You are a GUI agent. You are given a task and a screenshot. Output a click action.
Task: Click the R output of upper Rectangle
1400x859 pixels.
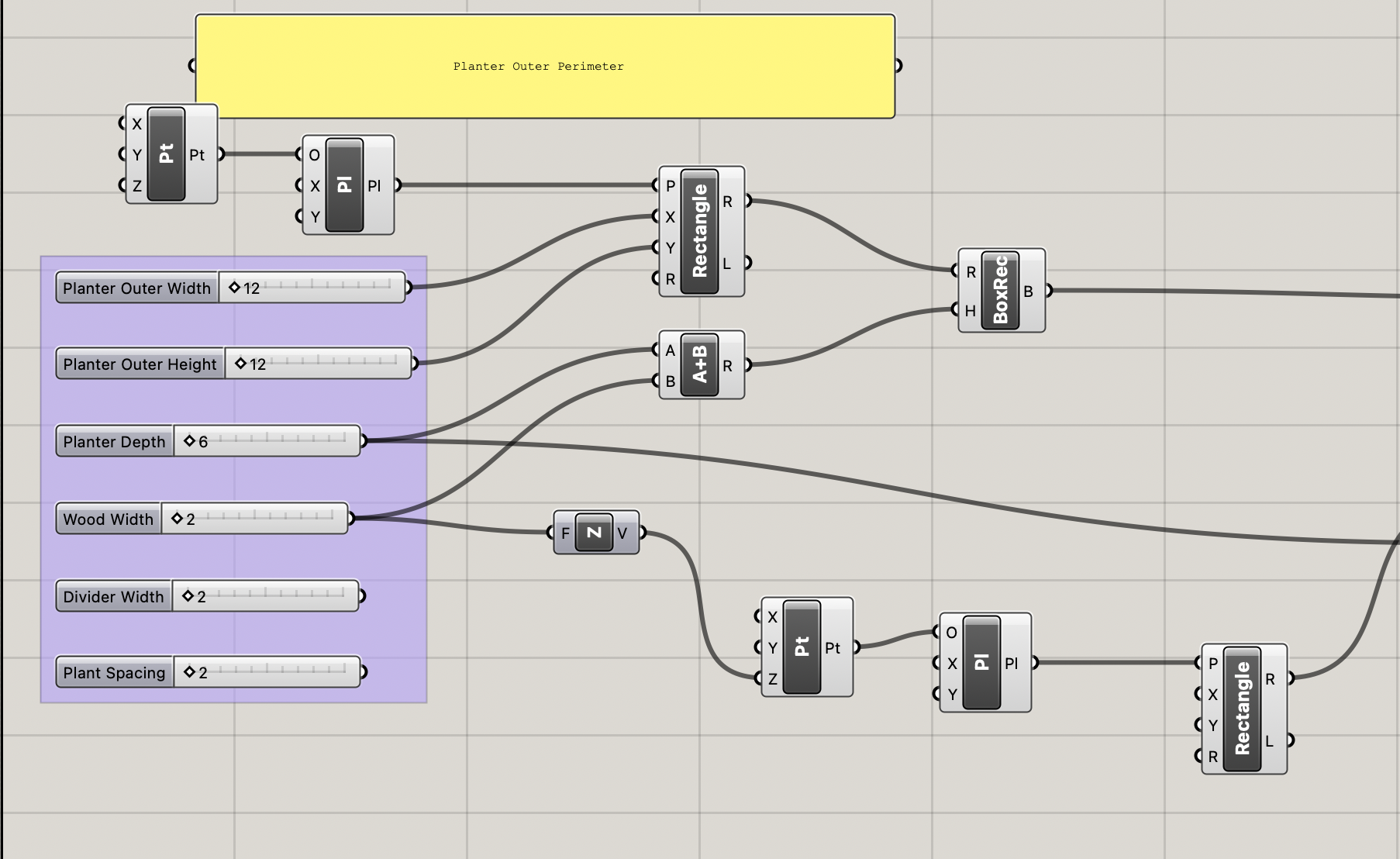pyautogui.click(x=727, y=202)
